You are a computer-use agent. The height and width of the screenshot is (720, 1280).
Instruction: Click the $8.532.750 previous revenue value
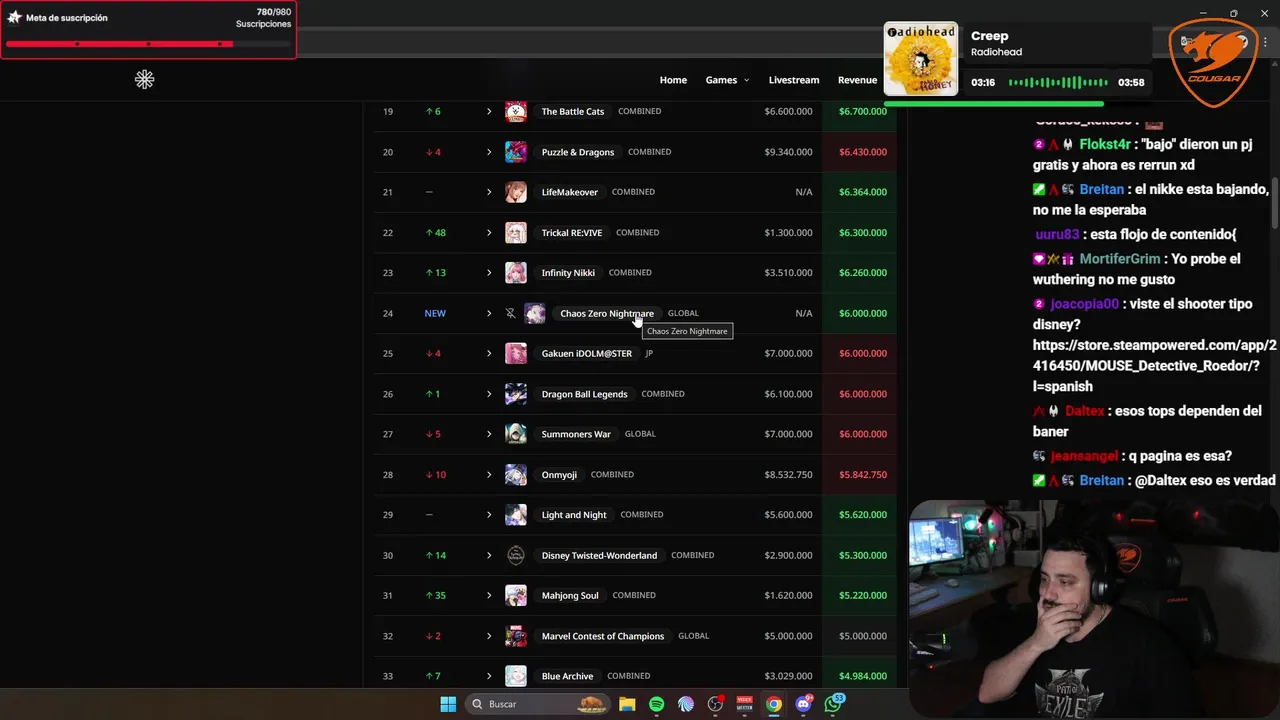[x=788, y=475]
